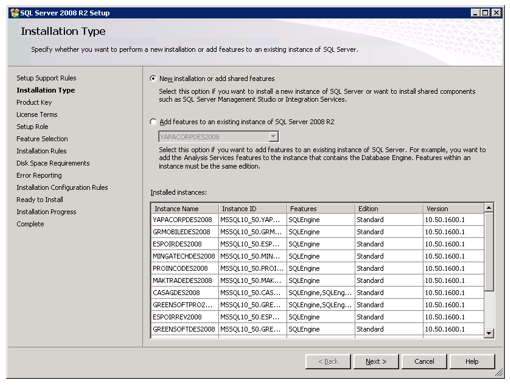Maximize the SQL Server Setup window
Screen dimensions: 510x387
[x=485, y=13]
